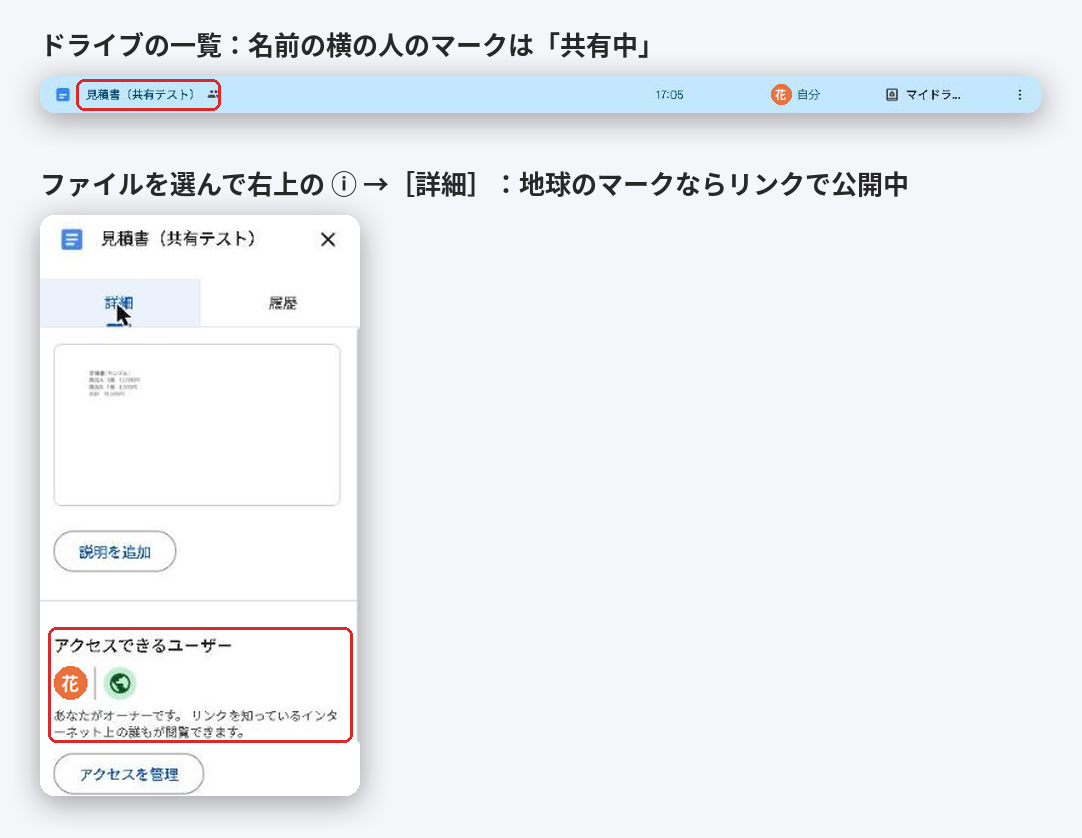Image resolution: width=1082 pixels, height=838 pixels.
Task: Click the shared people icon beside the file name
Action: point(213,94)
